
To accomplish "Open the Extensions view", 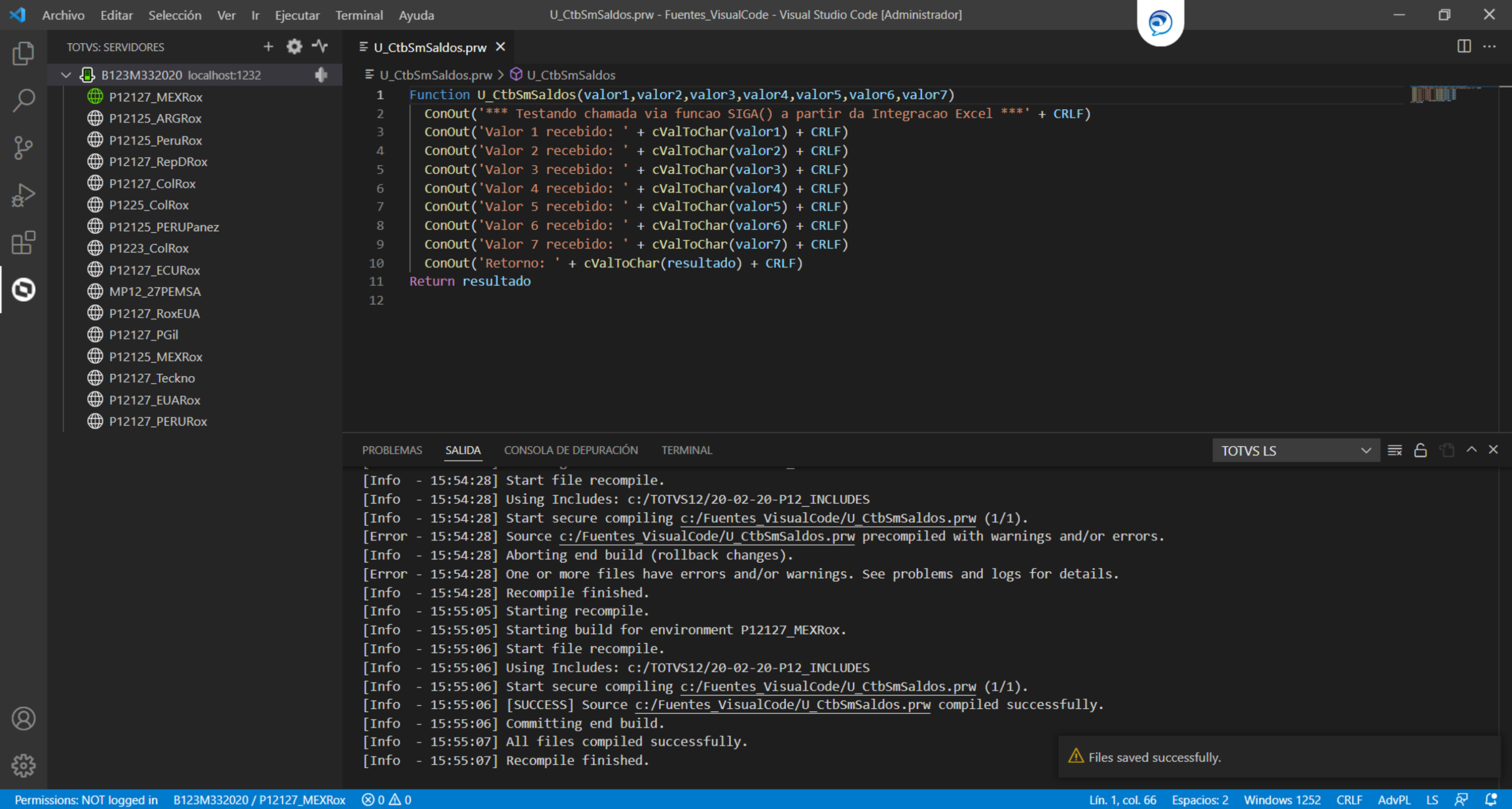I will tap(24, 242).
